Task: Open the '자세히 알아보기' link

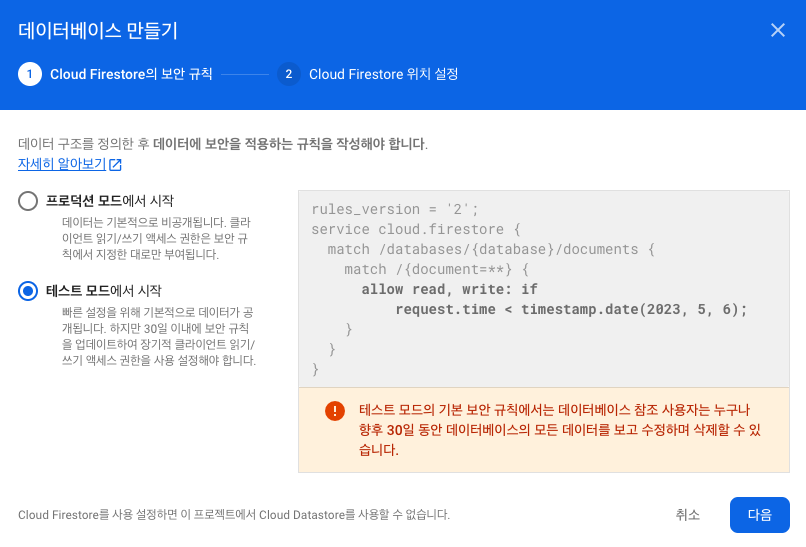Action: (62, 164)
